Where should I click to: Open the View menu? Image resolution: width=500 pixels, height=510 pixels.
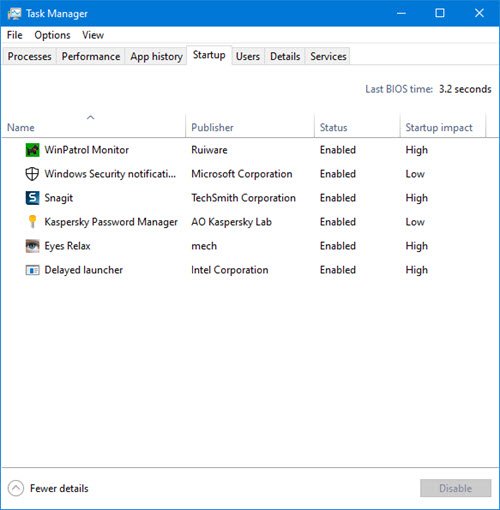pos(93,35)
